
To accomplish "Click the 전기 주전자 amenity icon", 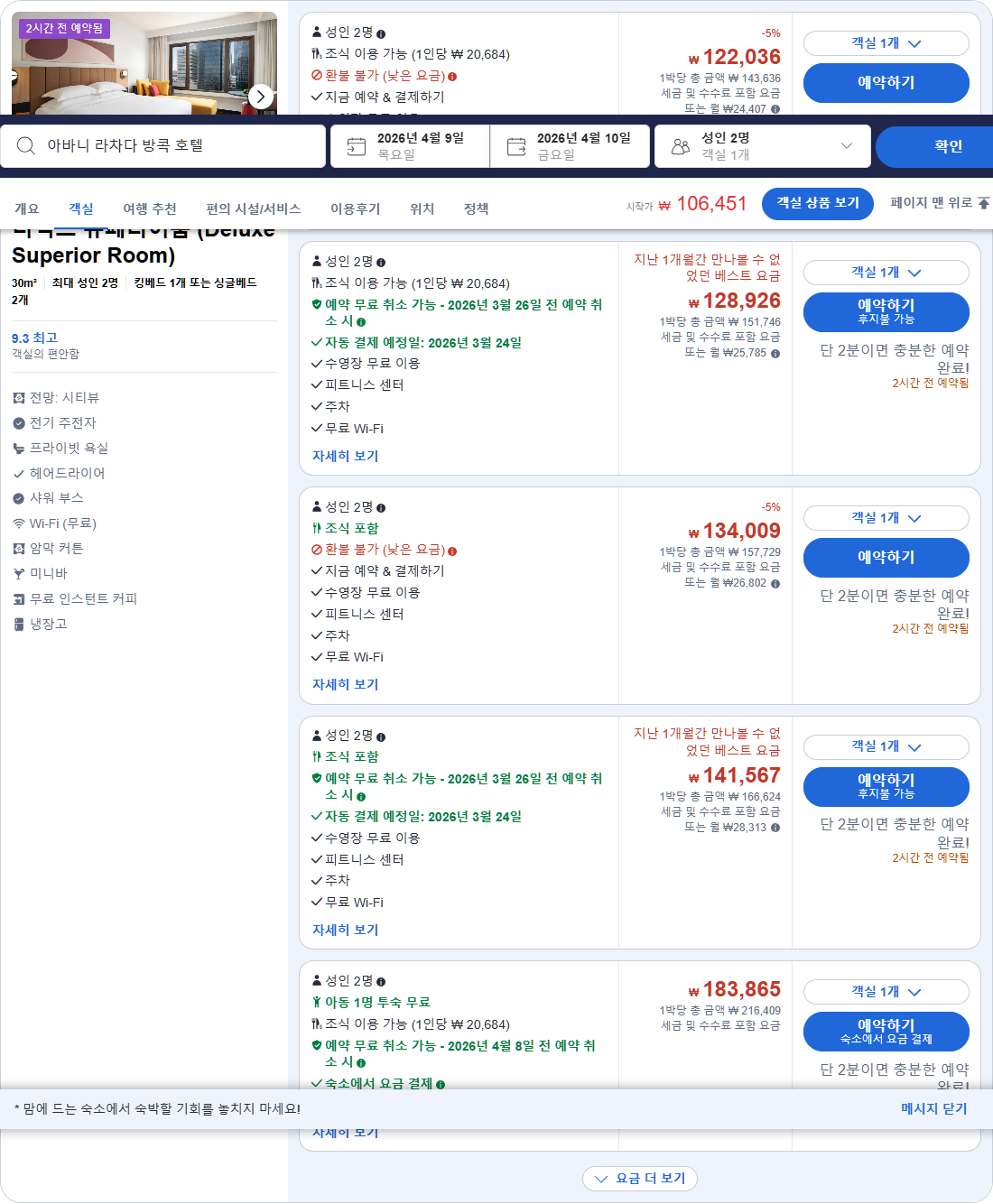I will [x=19, y=423].
